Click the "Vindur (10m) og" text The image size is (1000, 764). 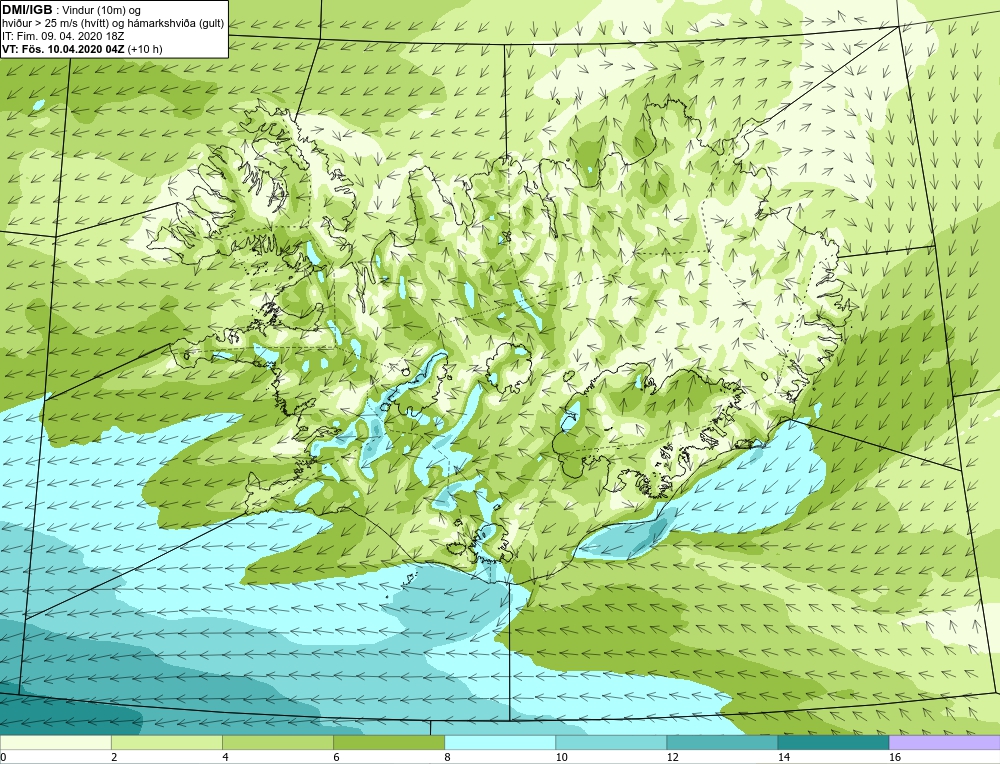(100, 10)
